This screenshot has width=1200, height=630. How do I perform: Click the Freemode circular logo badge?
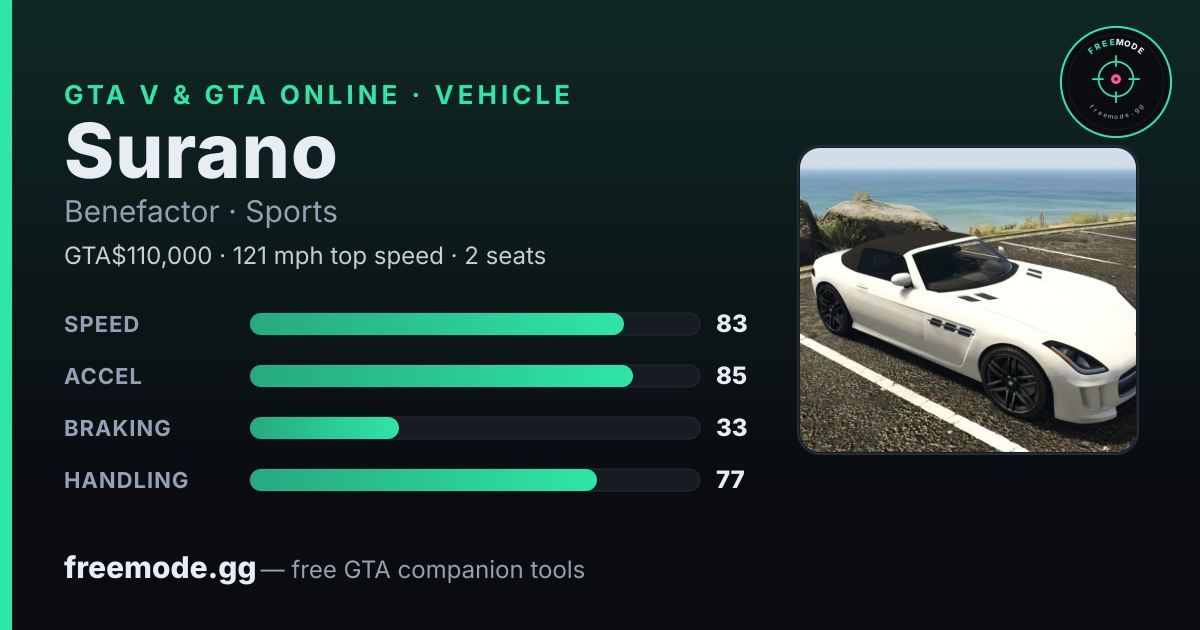pos(1116,82)
